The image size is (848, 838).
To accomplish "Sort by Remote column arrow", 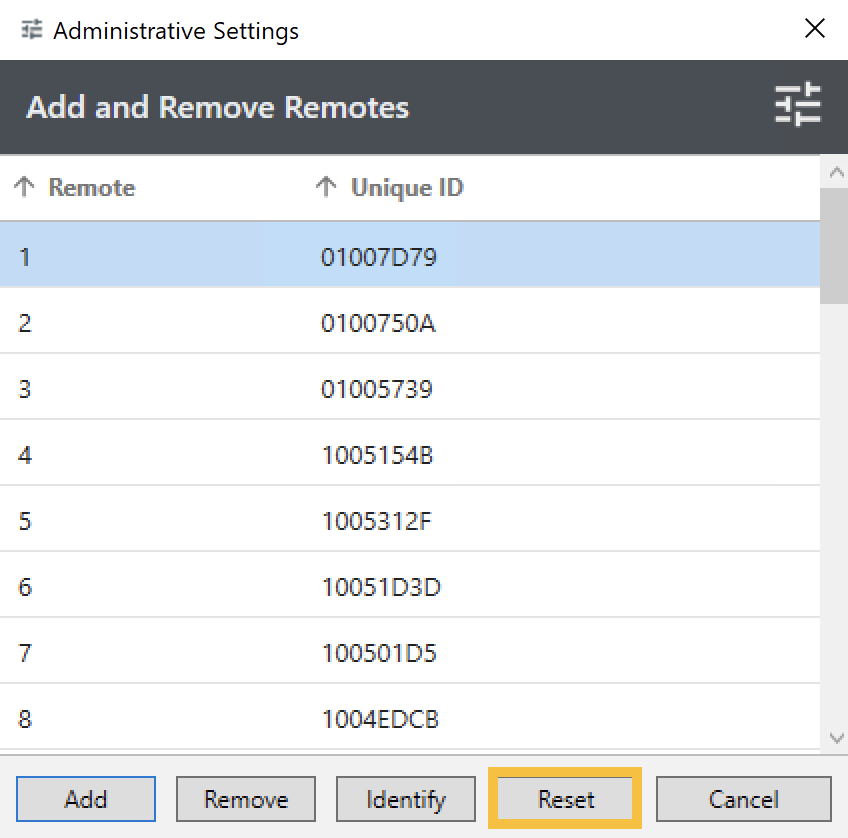I will coord(25,187).
